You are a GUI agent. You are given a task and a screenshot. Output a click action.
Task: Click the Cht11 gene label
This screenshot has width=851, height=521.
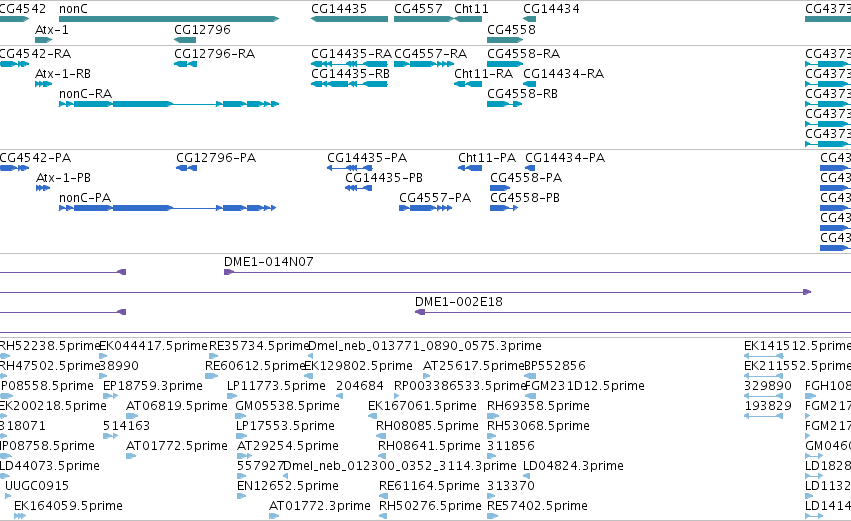471,9
